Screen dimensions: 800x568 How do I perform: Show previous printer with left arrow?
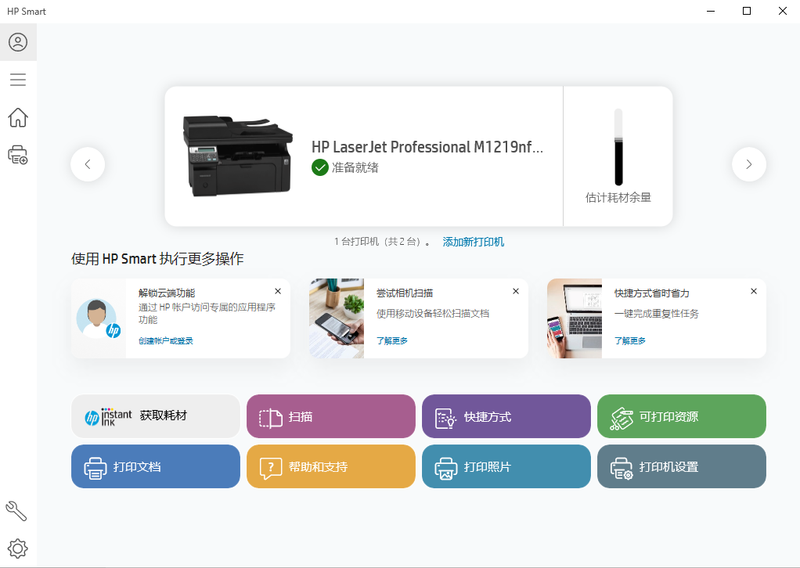pos(88,164)
